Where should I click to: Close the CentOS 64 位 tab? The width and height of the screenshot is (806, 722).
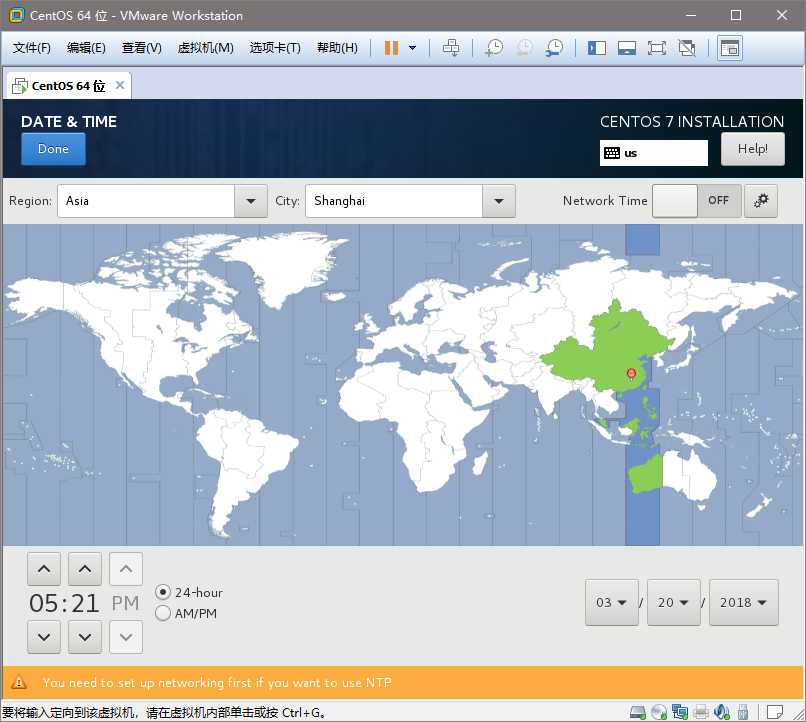[x=120, y=85]
